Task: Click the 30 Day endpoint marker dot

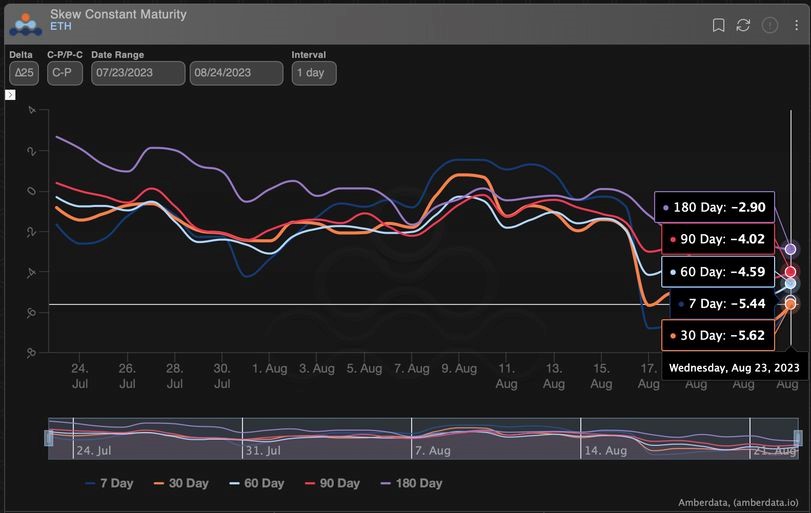Action: point(790,303)
